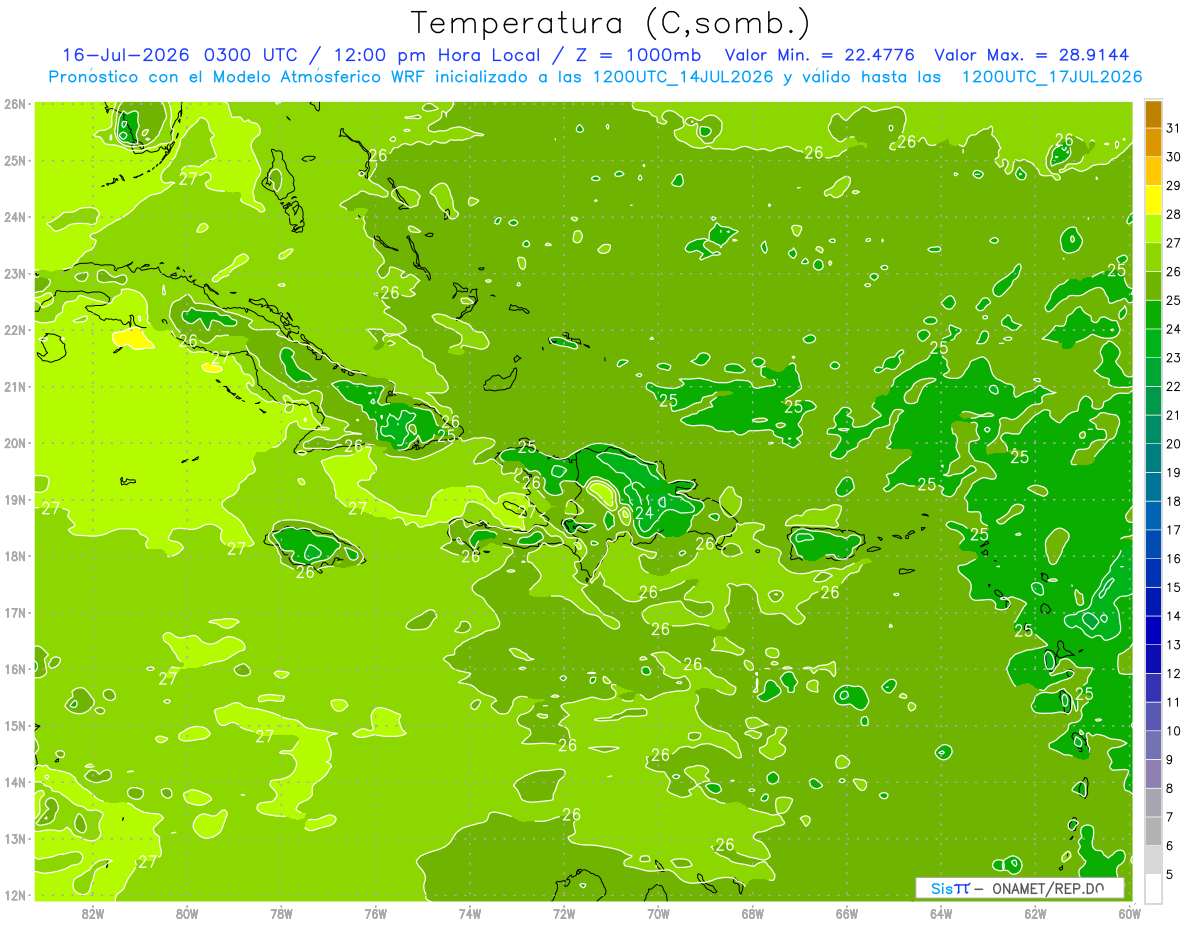Click the "76W" longitude axis label
Viewport: 1200px width, 927px height.
point(376,913)
